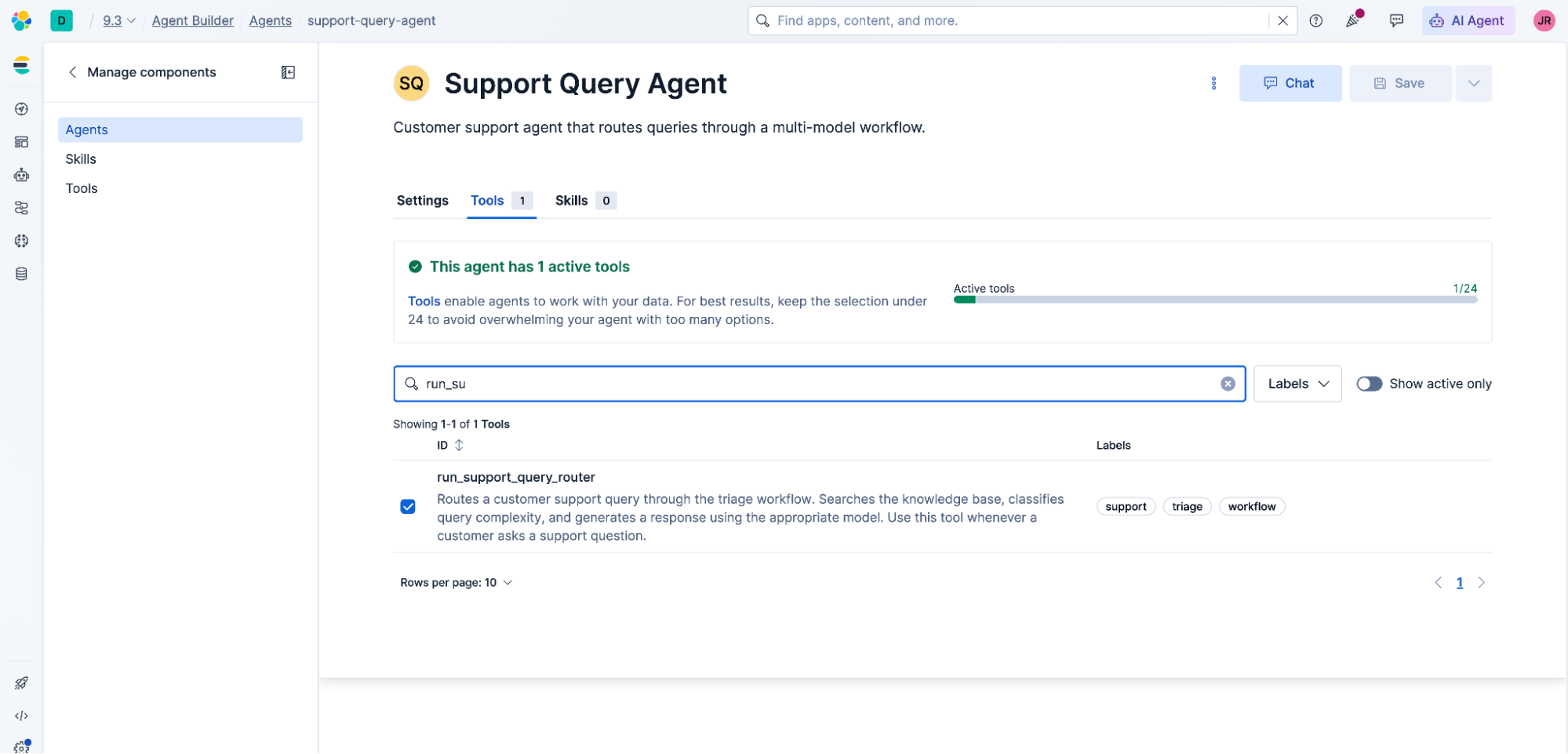The width and height of the screenshot is (1568, 754).
Task: Follow the Agents breadcrumb link
Action: pyautogui.click(x=270, y=20)
